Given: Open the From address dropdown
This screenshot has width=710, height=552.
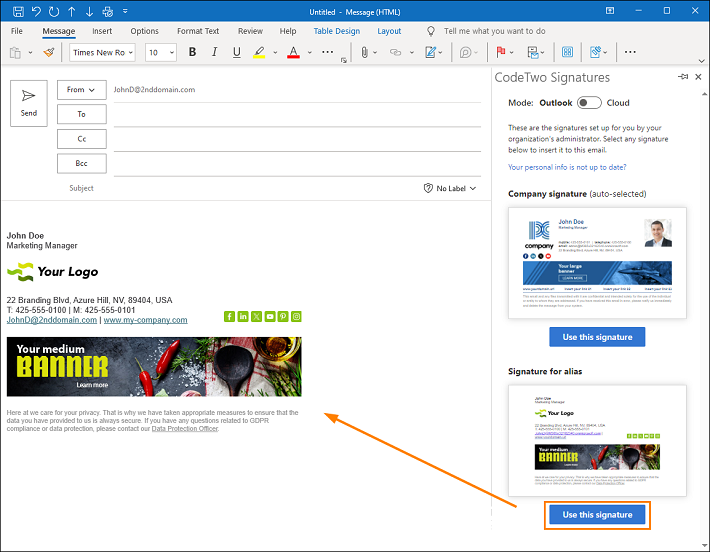Looking at the screenshot, I should click(82, 90).
